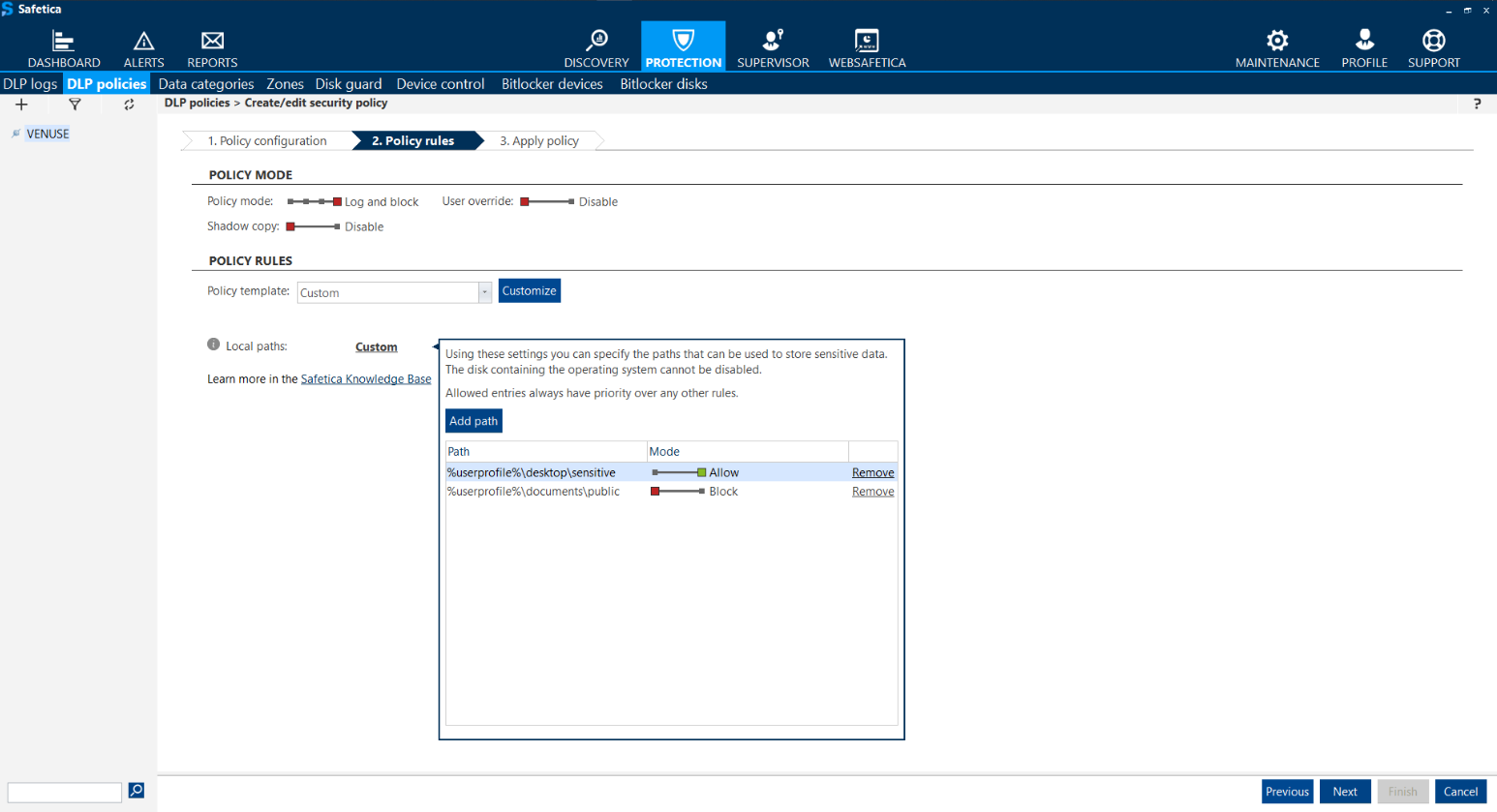1497x812 pixels.
Task: Select the %userprofile%\desktop\sensitive row
Action: pos(671,472)
